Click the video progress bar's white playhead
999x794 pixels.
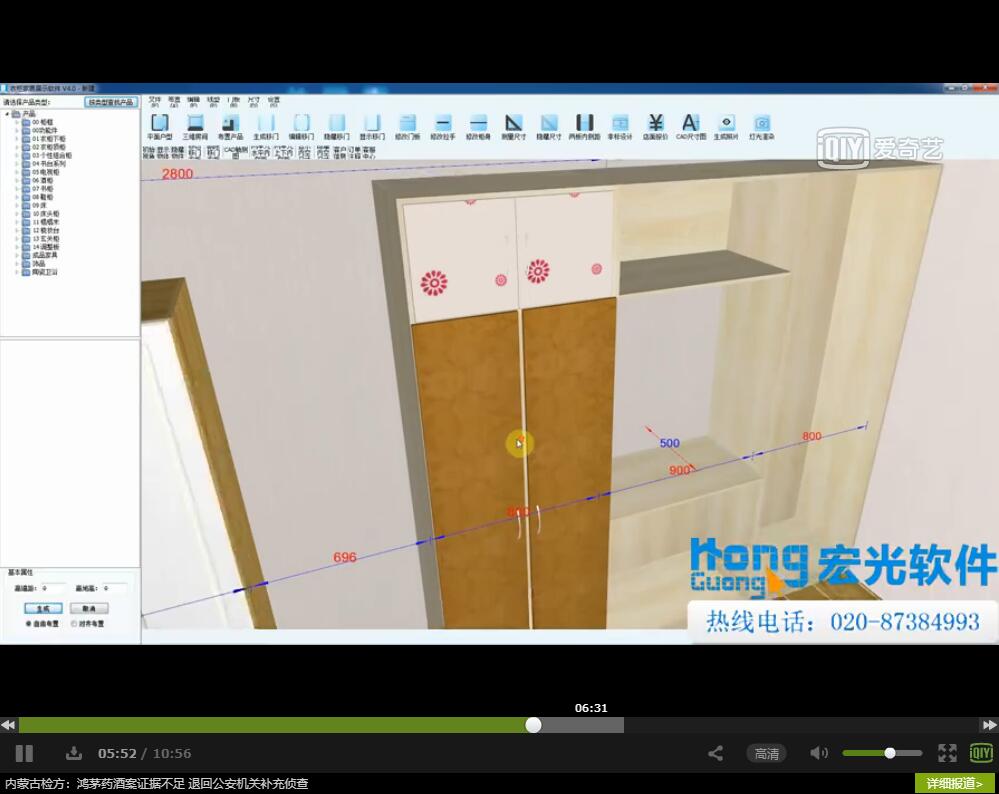(x=533, y=725)
